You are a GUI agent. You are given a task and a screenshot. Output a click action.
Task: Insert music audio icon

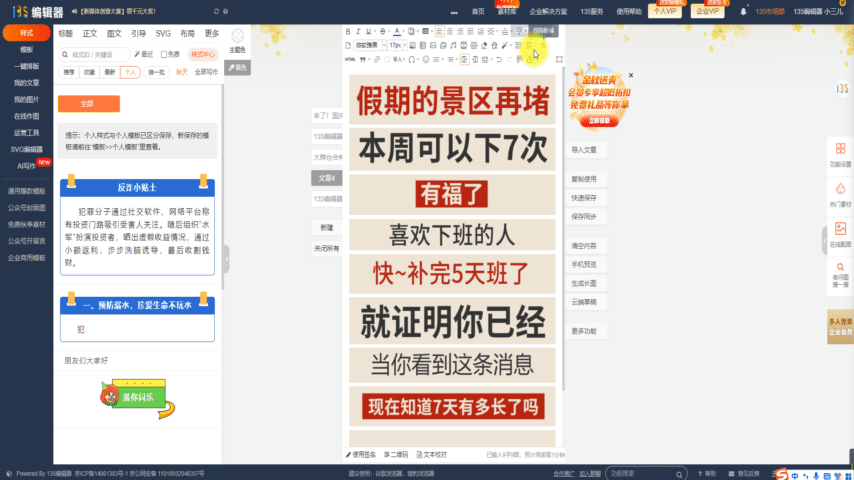coord(453,45)
